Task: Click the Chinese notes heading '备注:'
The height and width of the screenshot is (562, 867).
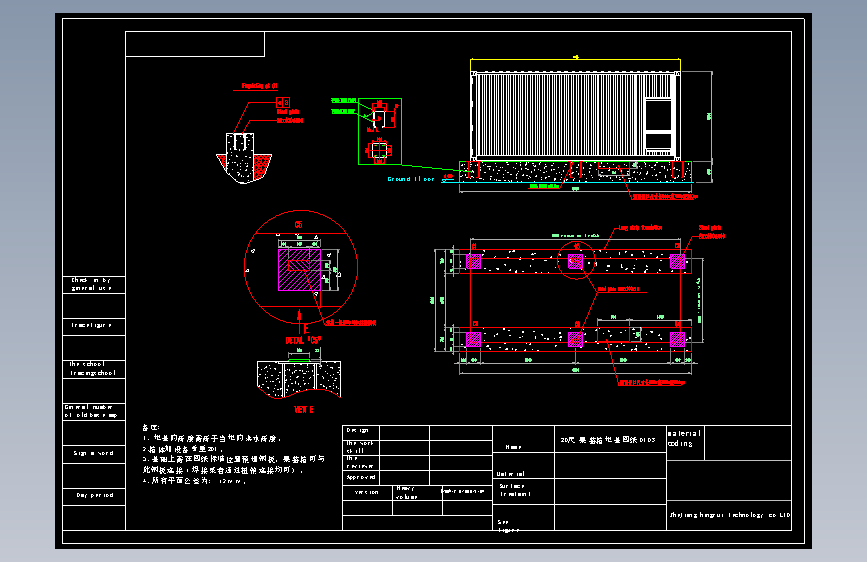Action: coord(150,428)
